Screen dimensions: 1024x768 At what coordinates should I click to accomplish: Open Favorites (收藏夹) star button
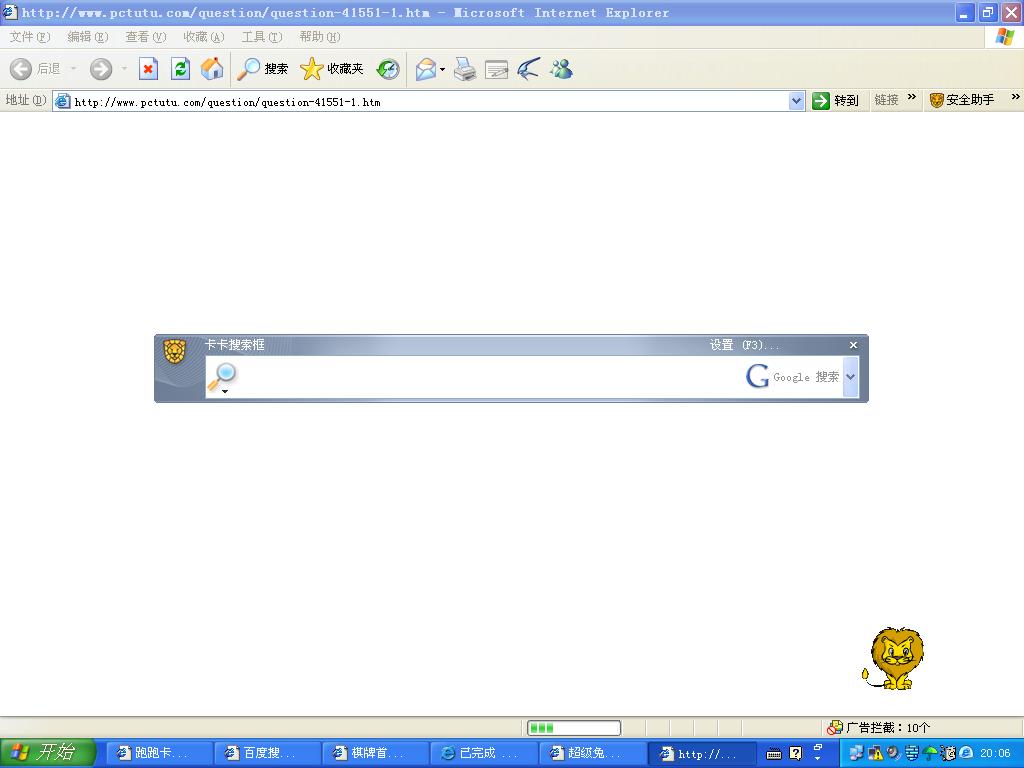331,69
